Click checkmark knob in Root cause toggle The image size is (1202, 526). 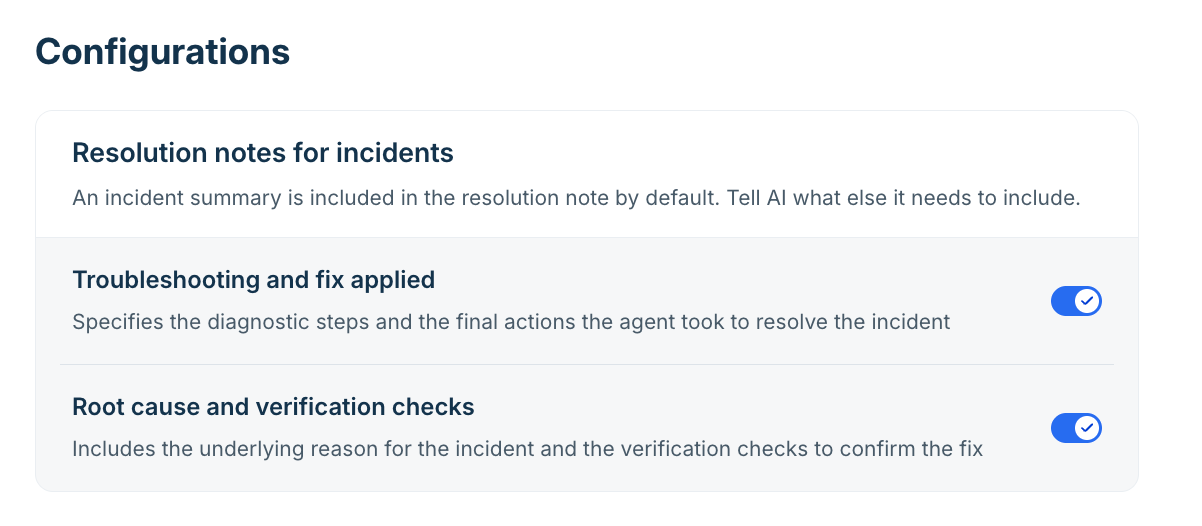click(x=1088, y=428)
